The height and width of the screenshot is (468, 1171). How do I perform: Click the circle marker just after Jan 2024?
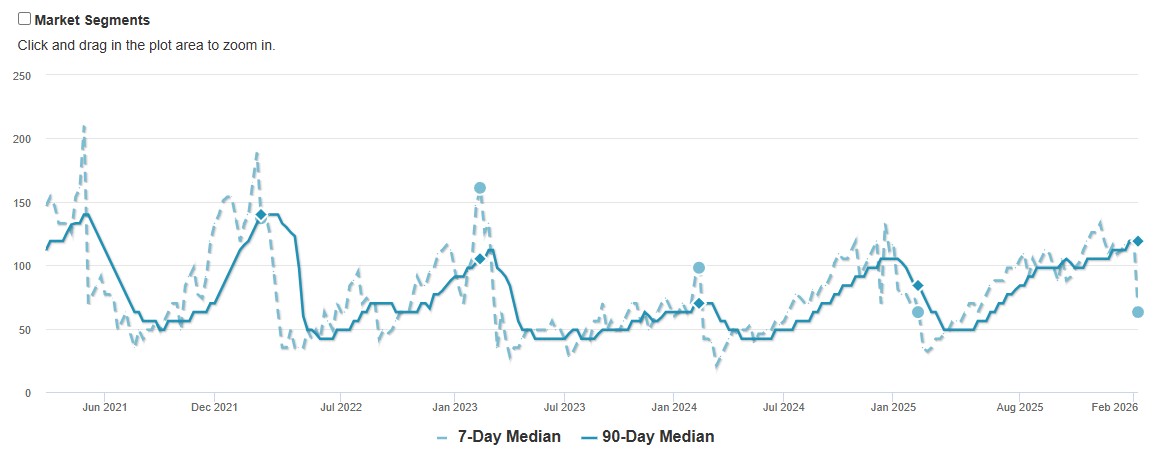699,268
